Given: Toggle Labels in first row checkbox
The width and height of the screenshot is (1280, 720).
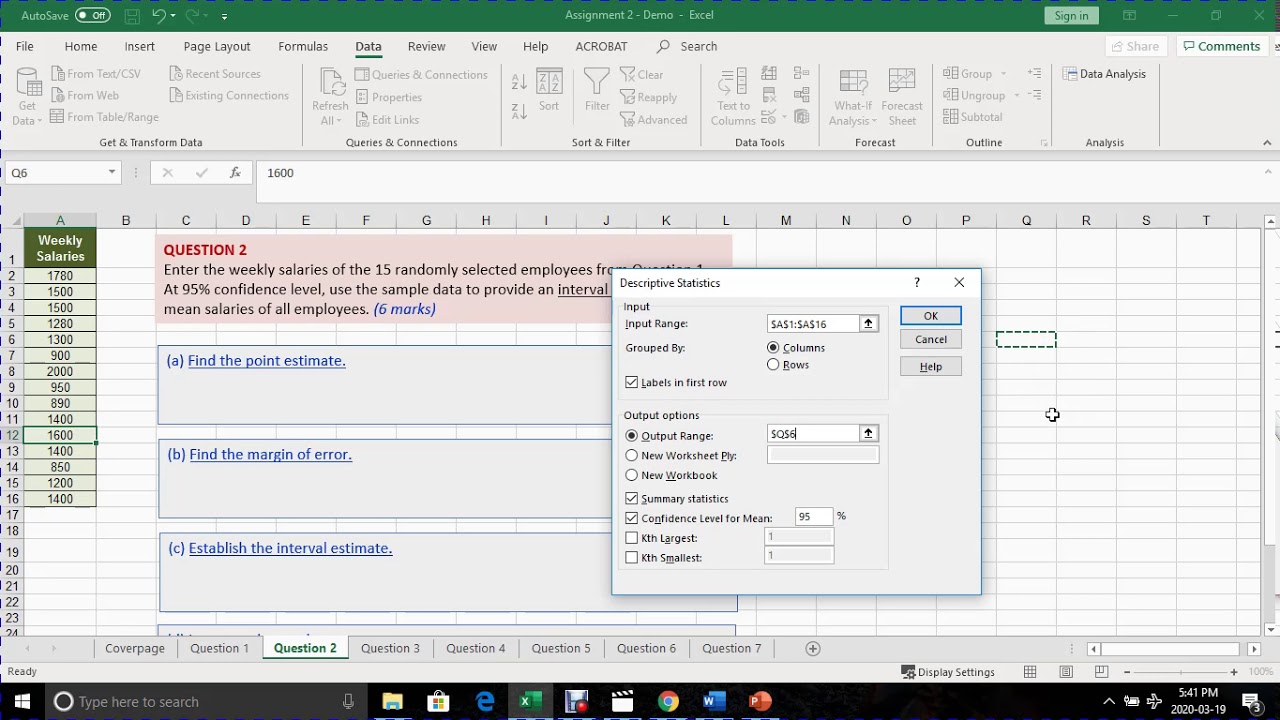Looking at the screenshot, I should pos(632,382).
